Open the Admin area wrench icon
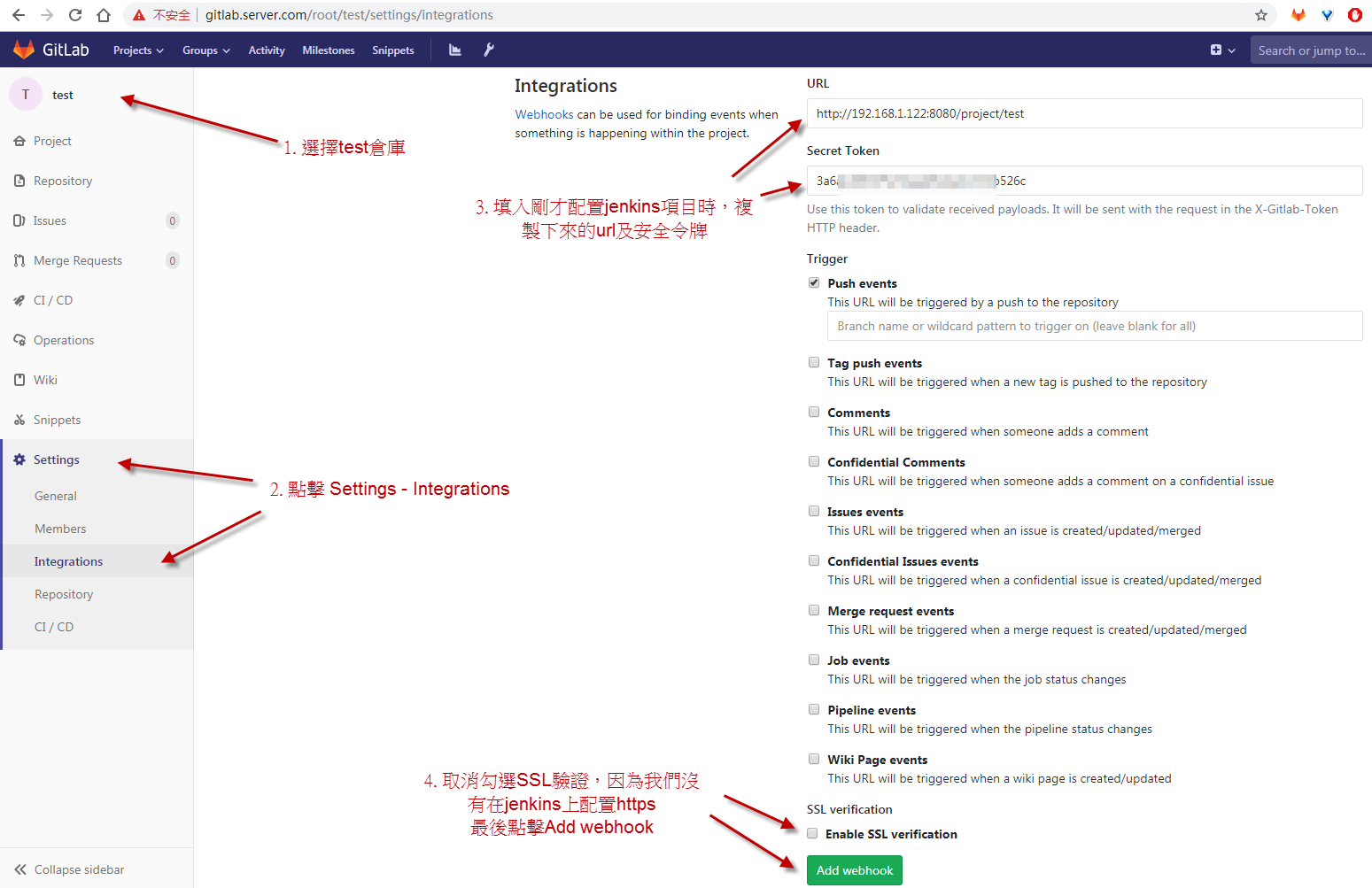 (489, 50)
